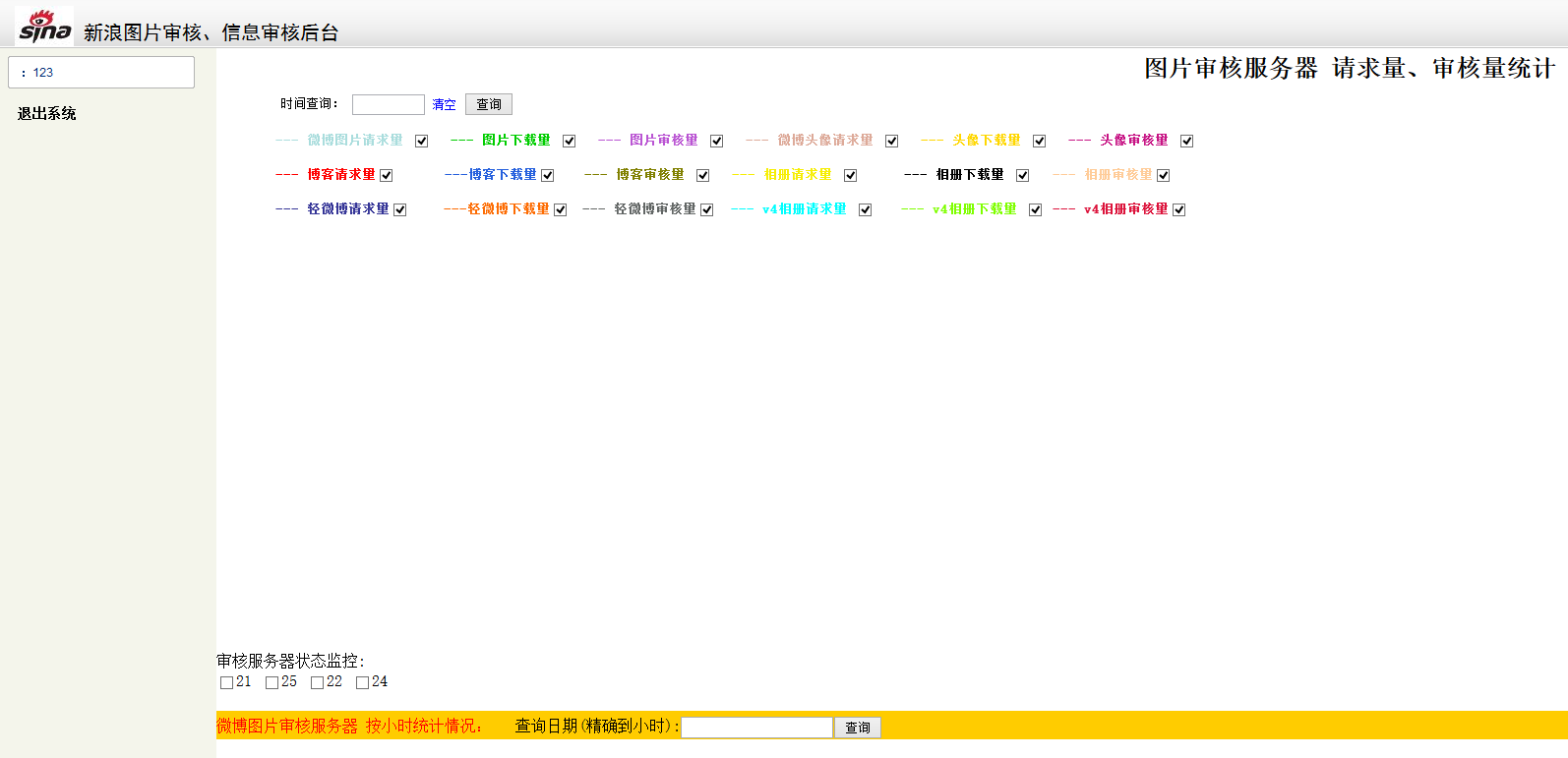Click the v4相册审核量 legend label
The image size is (1568, 758).
[x=1126, y=209]
